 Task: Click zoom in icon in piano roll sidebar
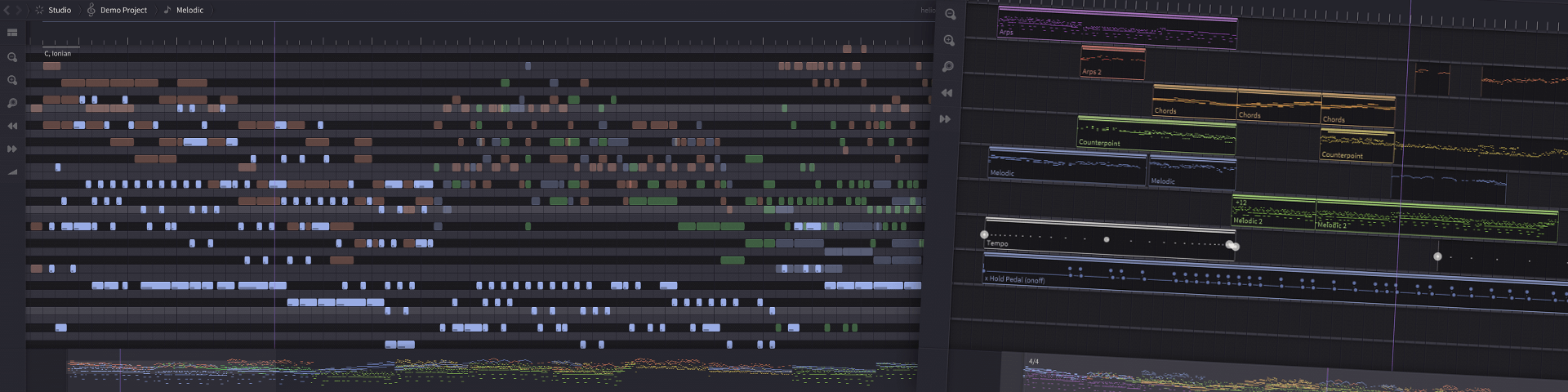12,80
